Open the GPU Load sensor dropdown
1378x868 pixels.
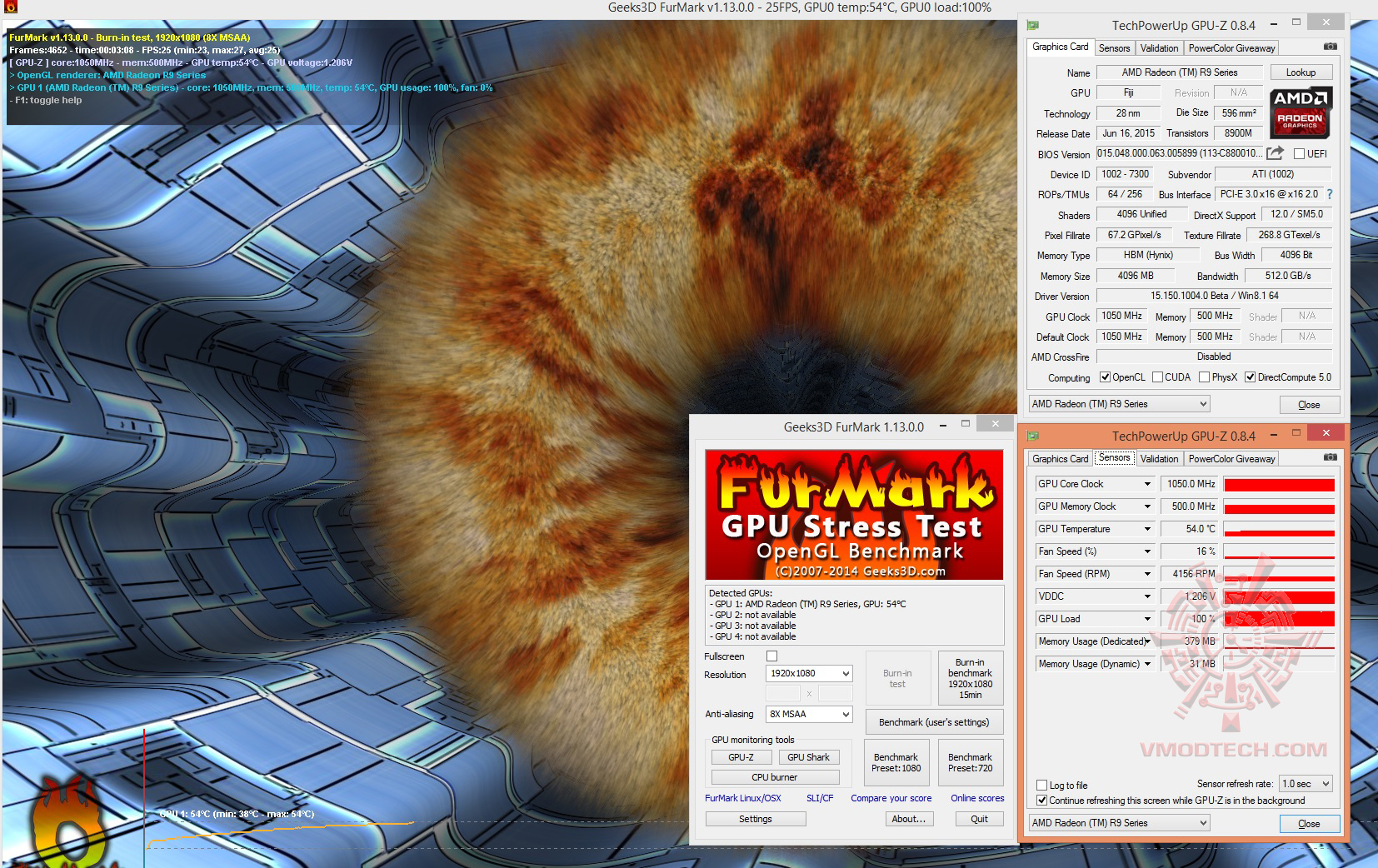click(1147, 619)
